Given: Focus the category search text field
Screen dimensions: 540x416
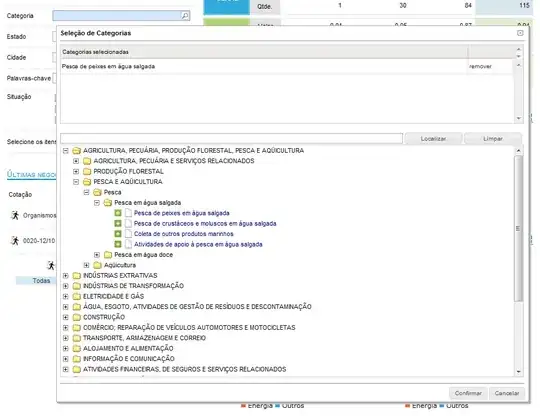Looking at the screenshot, I should coord(231,138).
